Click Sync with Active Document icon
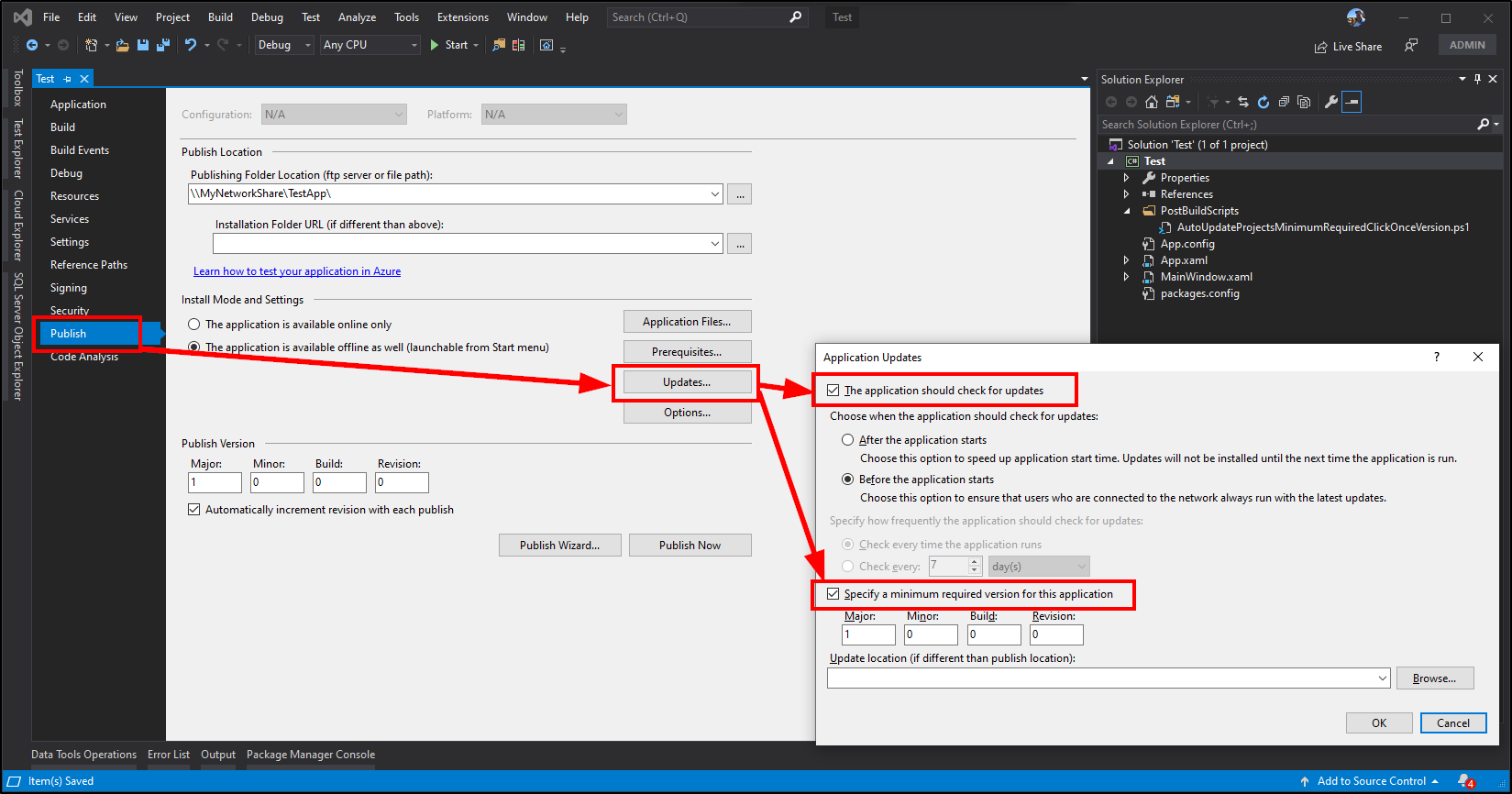 coord(1243,102)
